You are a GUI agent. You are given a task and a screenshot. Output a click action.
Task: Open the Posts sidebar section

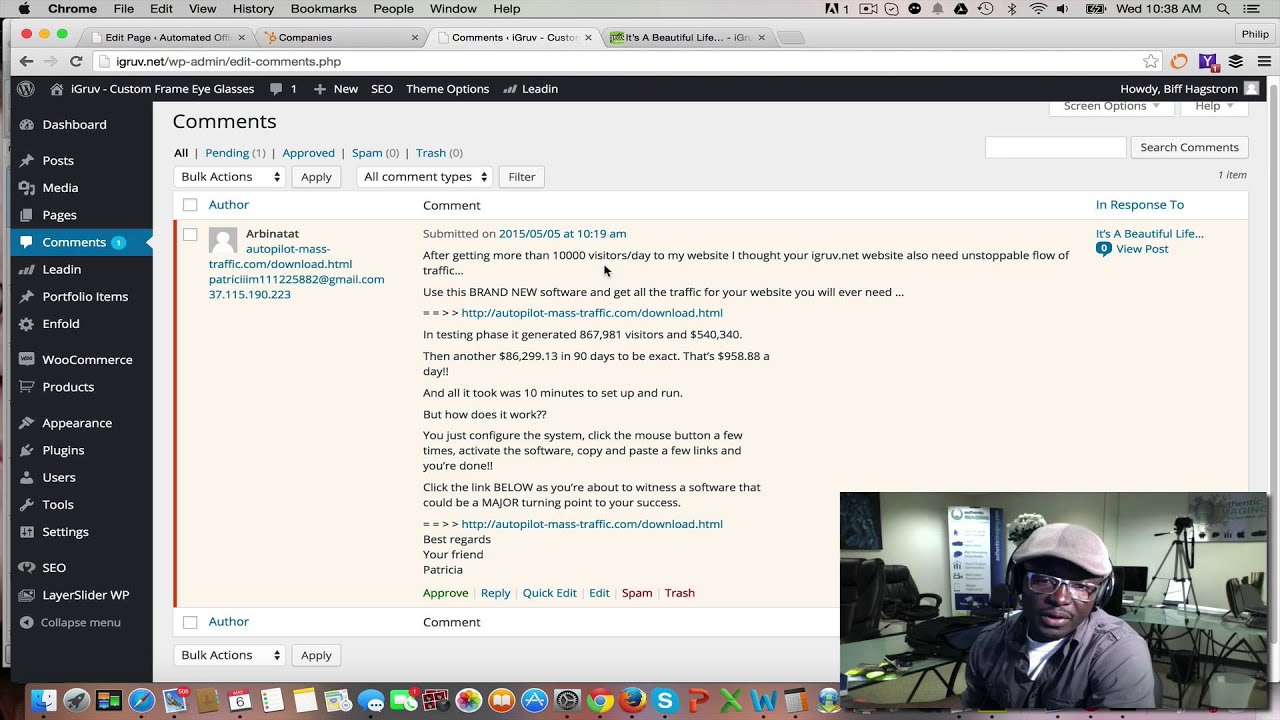(58, 161)
